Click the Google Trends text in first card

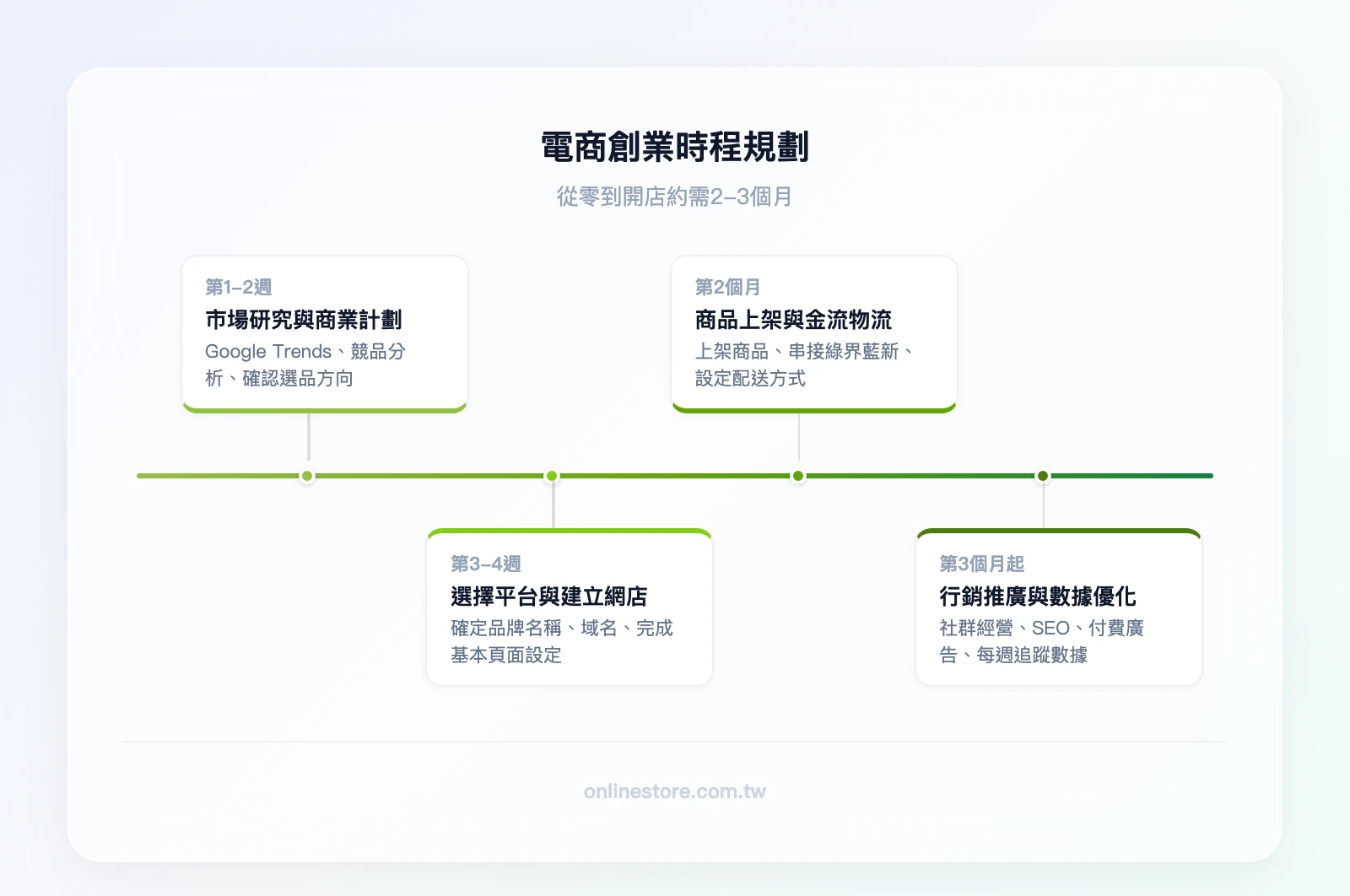coord(270,351)
